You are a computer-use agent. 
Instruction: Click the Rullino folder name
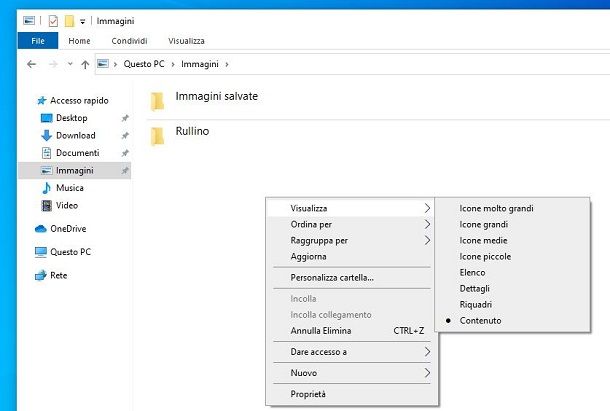click(x=192, y=131)
